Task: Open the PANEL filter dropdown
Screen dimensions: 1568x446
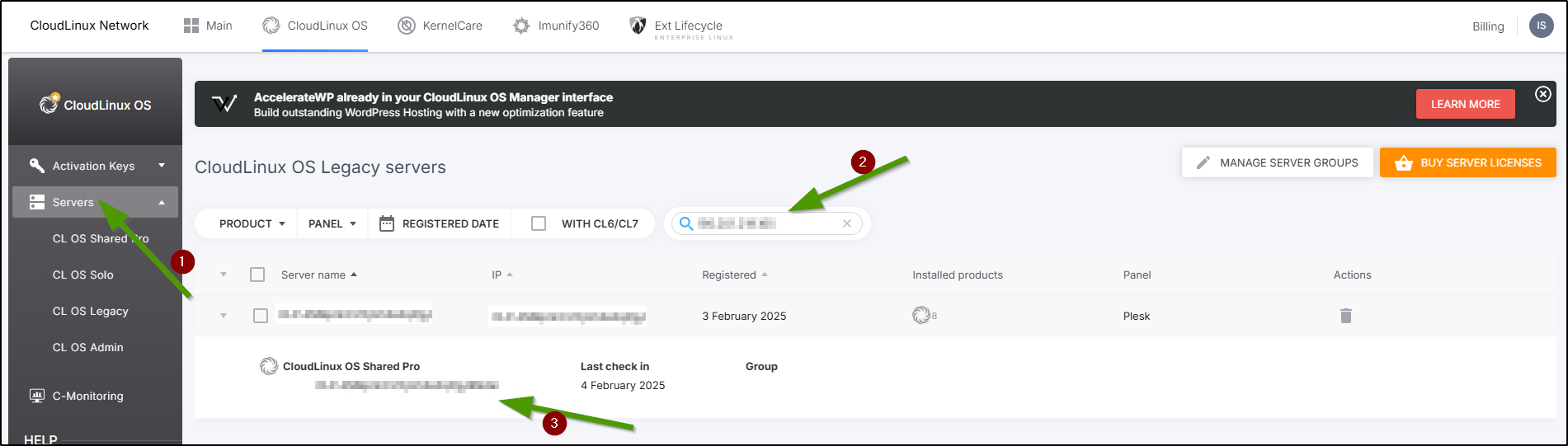Action: (x=332, y=223)
